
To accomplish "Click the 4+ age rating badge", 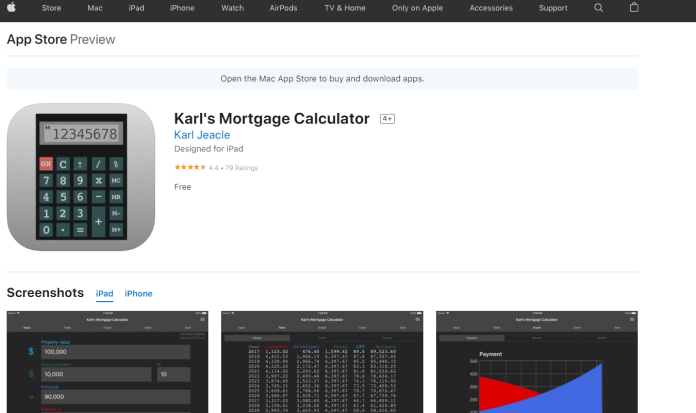I will pos(387,119).
